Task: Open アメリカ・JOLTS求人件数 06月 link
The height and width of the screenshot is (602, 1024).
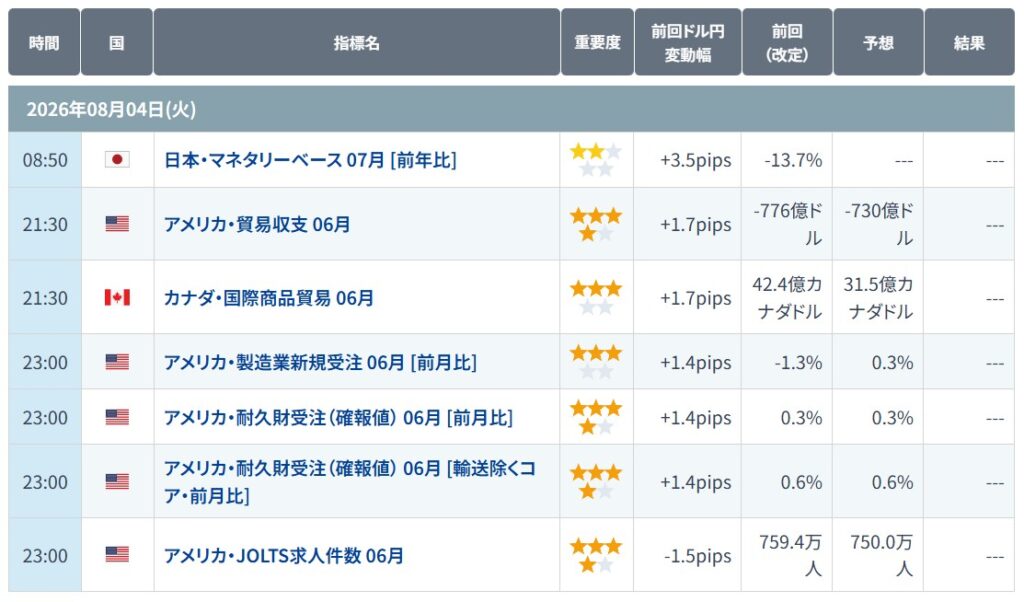Action: (x=283, y=556)
